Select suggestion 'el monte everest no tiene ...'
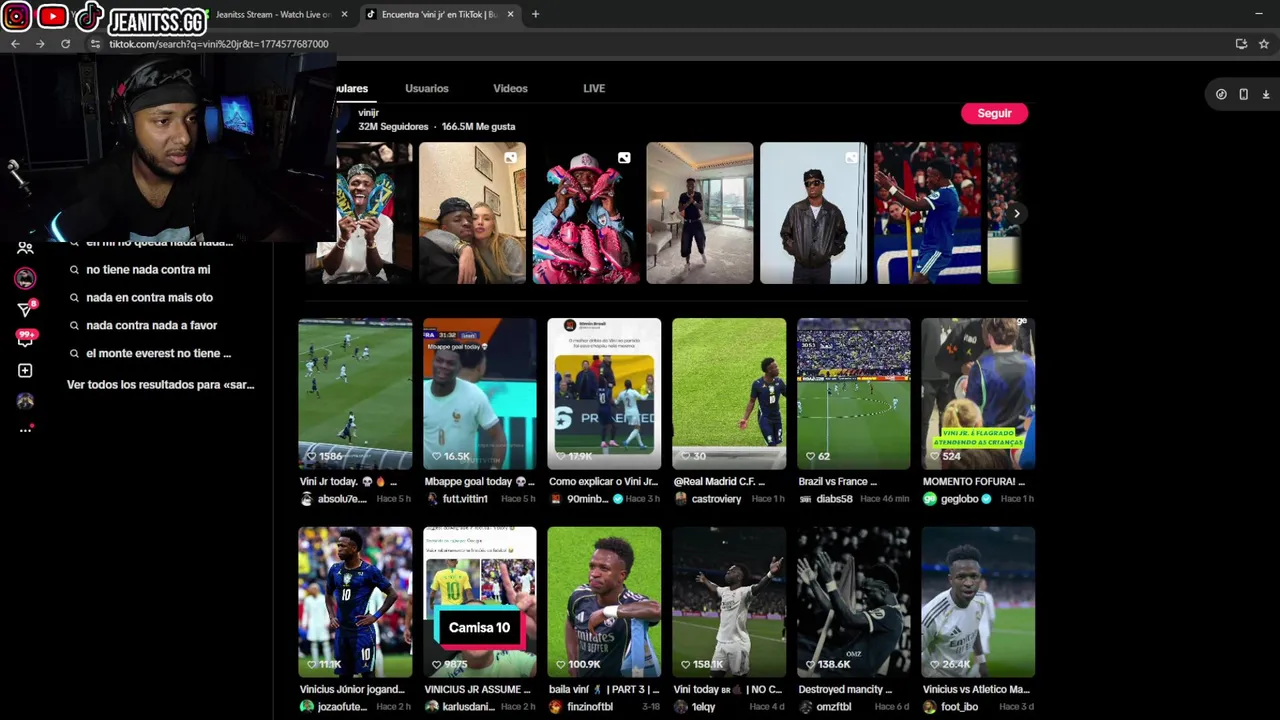This screenshot has width=1280, height=720. 158,354
